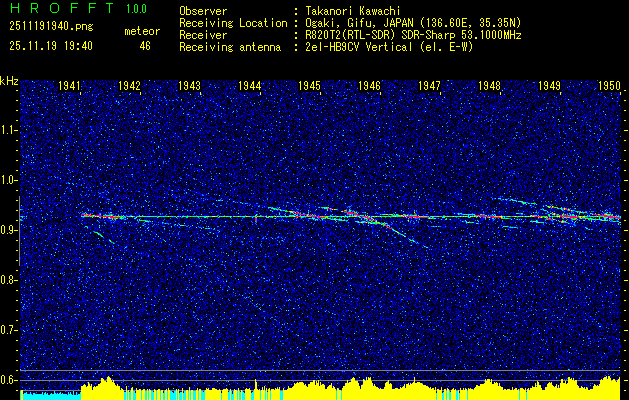Click the gray vertical frequency range bar
This screenshot has height=400, width=629.
(x=19, y=231)
